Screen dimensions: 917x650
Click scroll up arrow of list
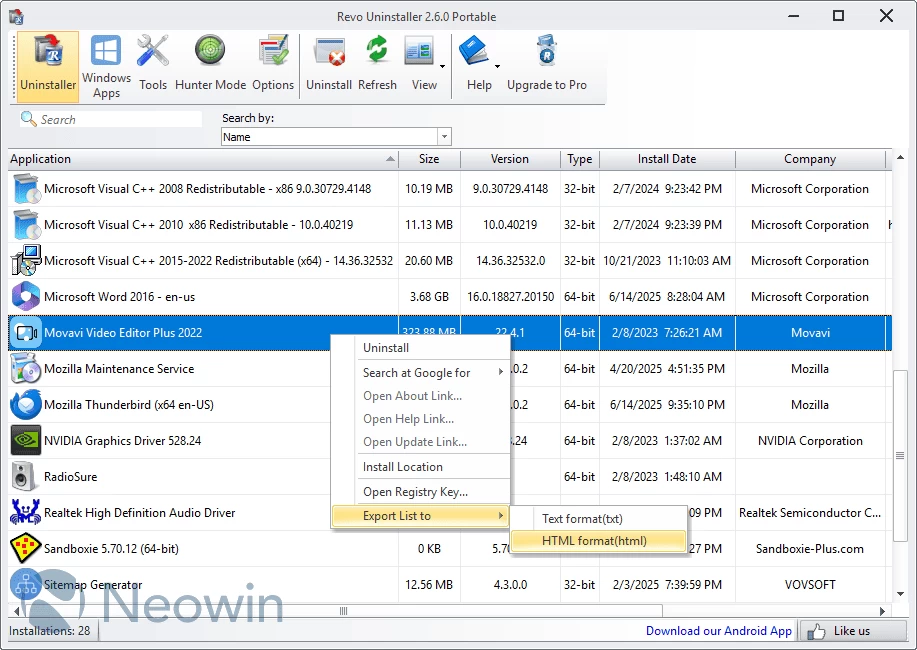point(900,157)
